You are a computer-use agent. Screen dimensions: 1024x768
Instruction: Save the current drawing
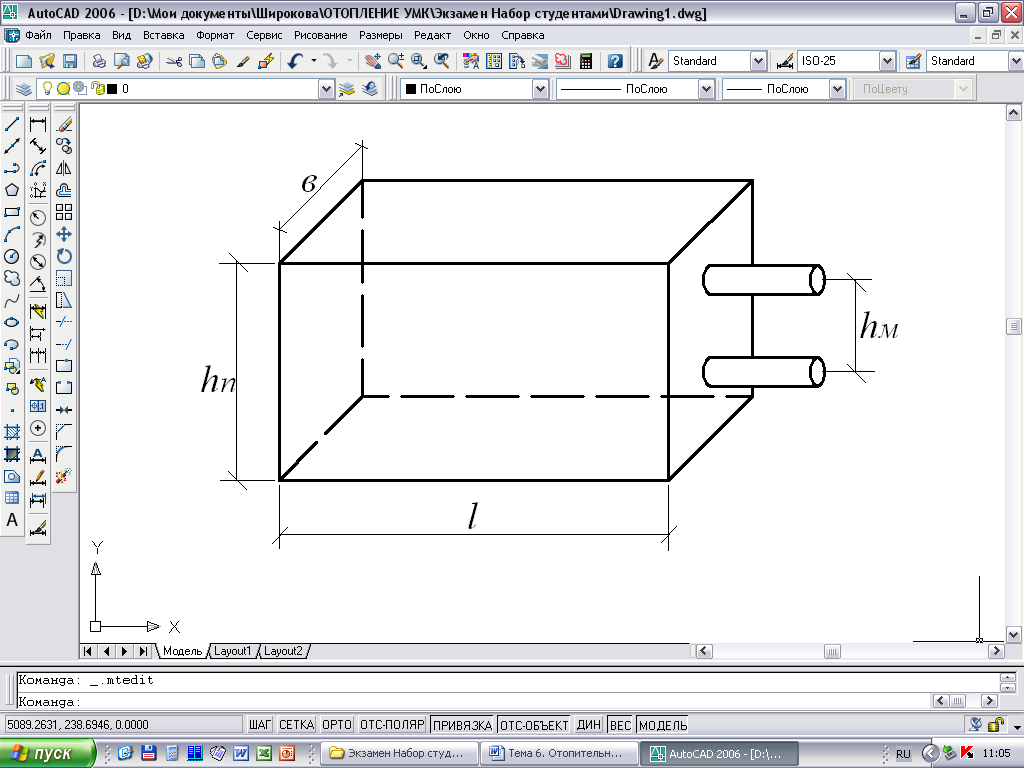(70, 61)
